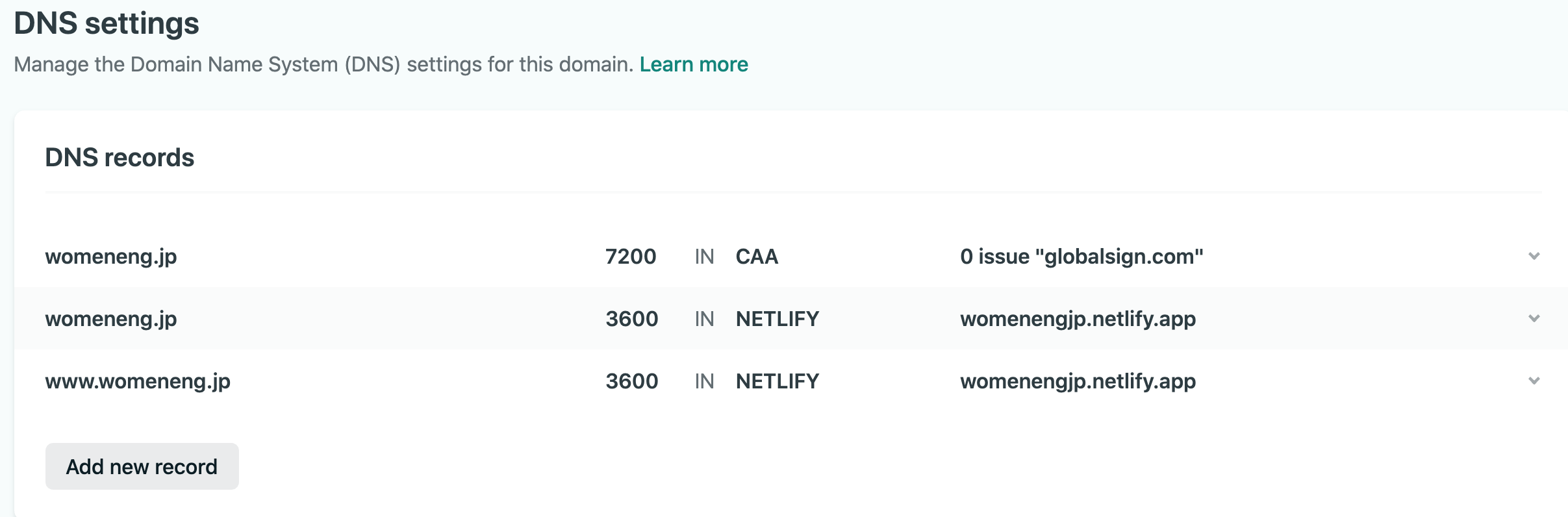Image resolution: width=1568 pixels, height=517 pixels.
Task: Click the 7200 TTL value
Action: (x=631, y=256)
